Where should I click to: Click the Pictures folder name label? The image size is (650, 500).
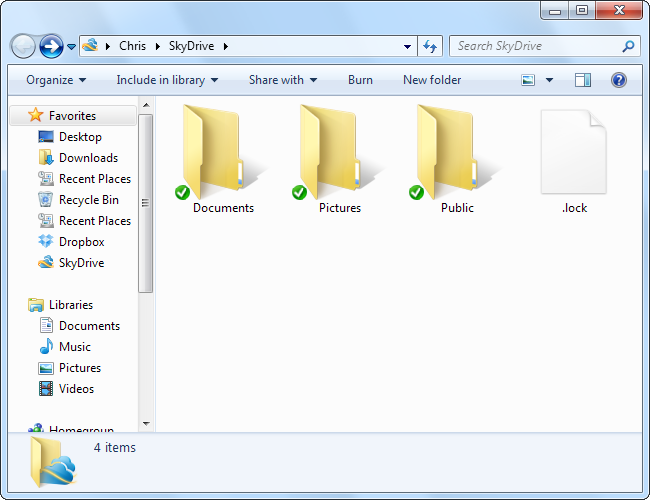click(x=340, y=208)
